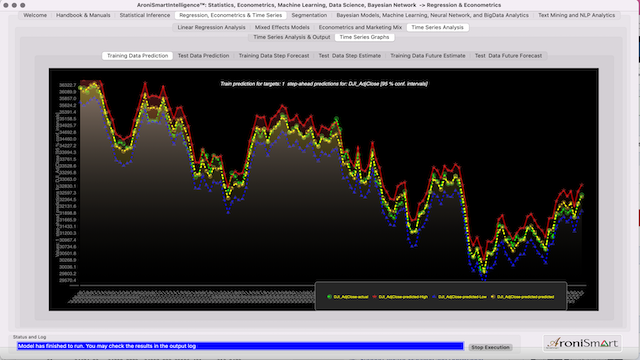The image size is (640, 360).
Task: Go to the Segmentation tab
Action: pyautogui.click(x=309, y=15)
